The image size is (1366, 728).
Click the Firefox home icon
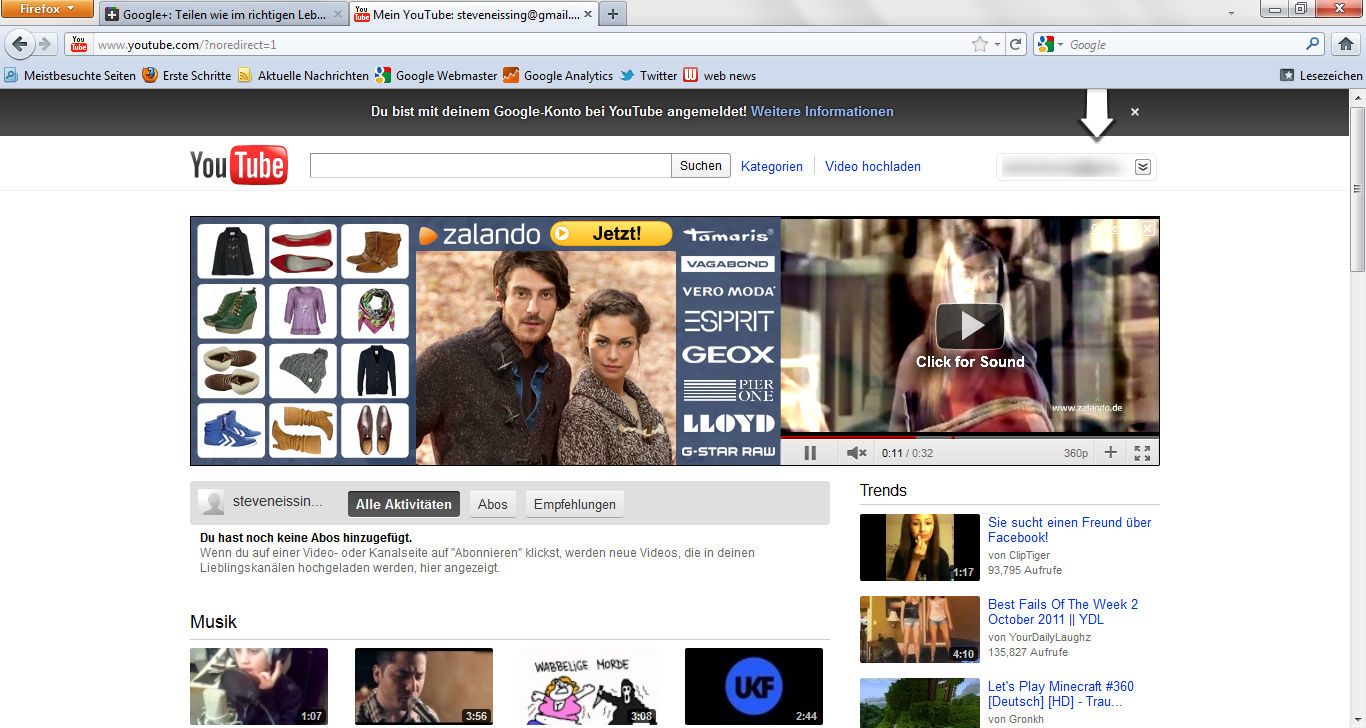point(1345,44)
